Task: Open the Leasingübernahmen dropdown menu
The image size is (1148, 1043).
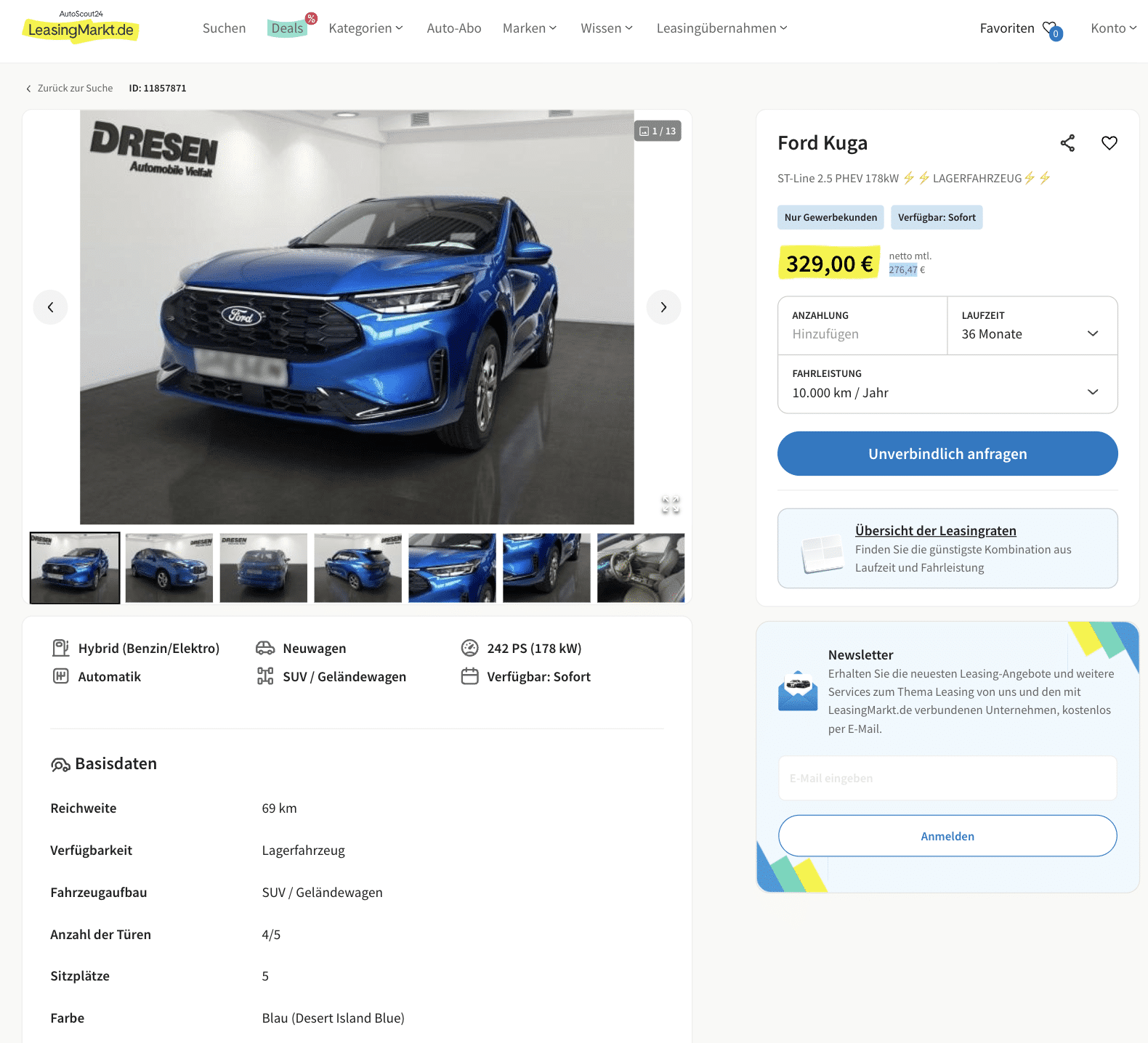Action: pos(721,28)
